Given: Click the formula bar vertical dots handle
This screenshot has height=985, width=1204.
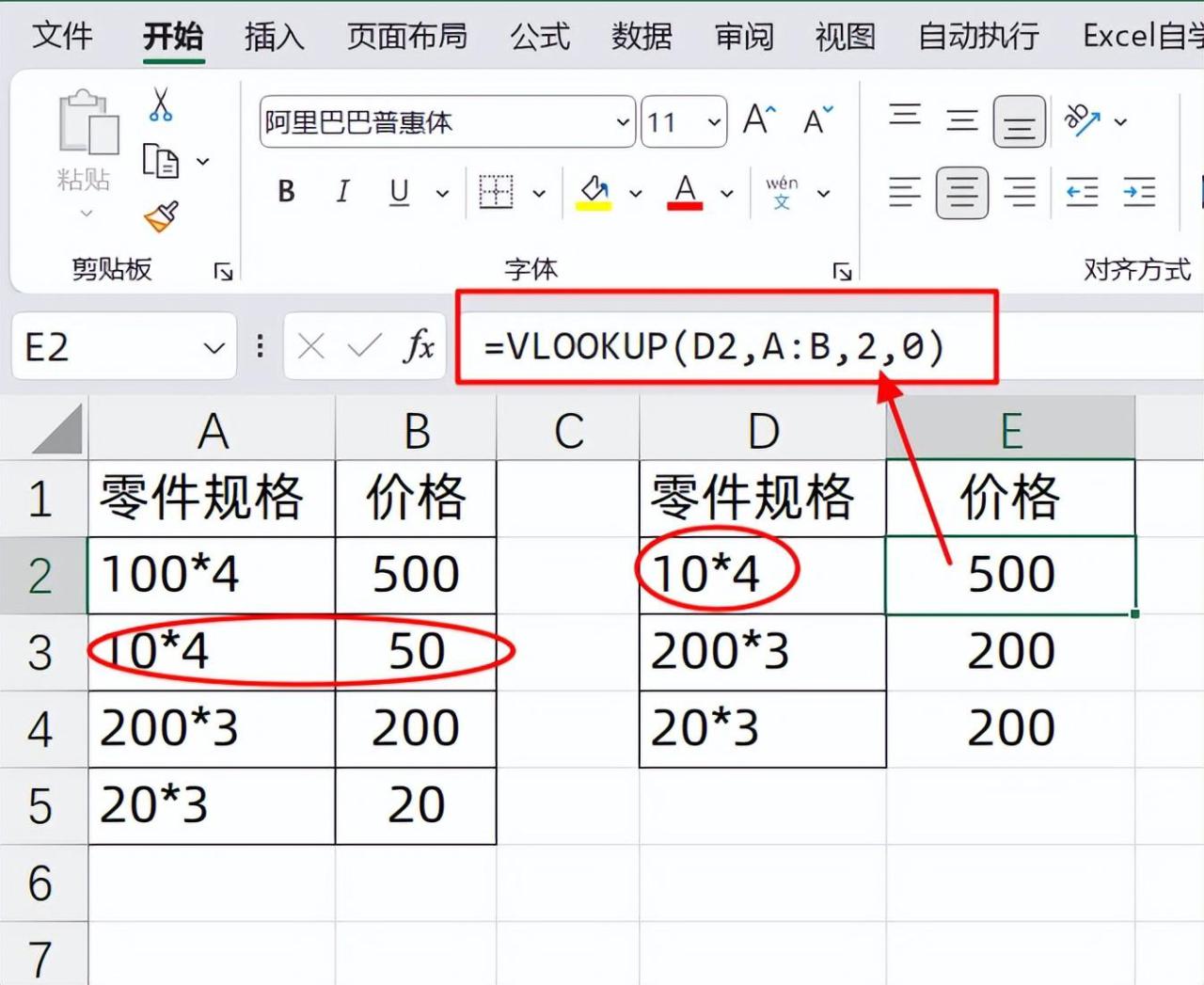Looking at the screenshot, I should [260, 347].
